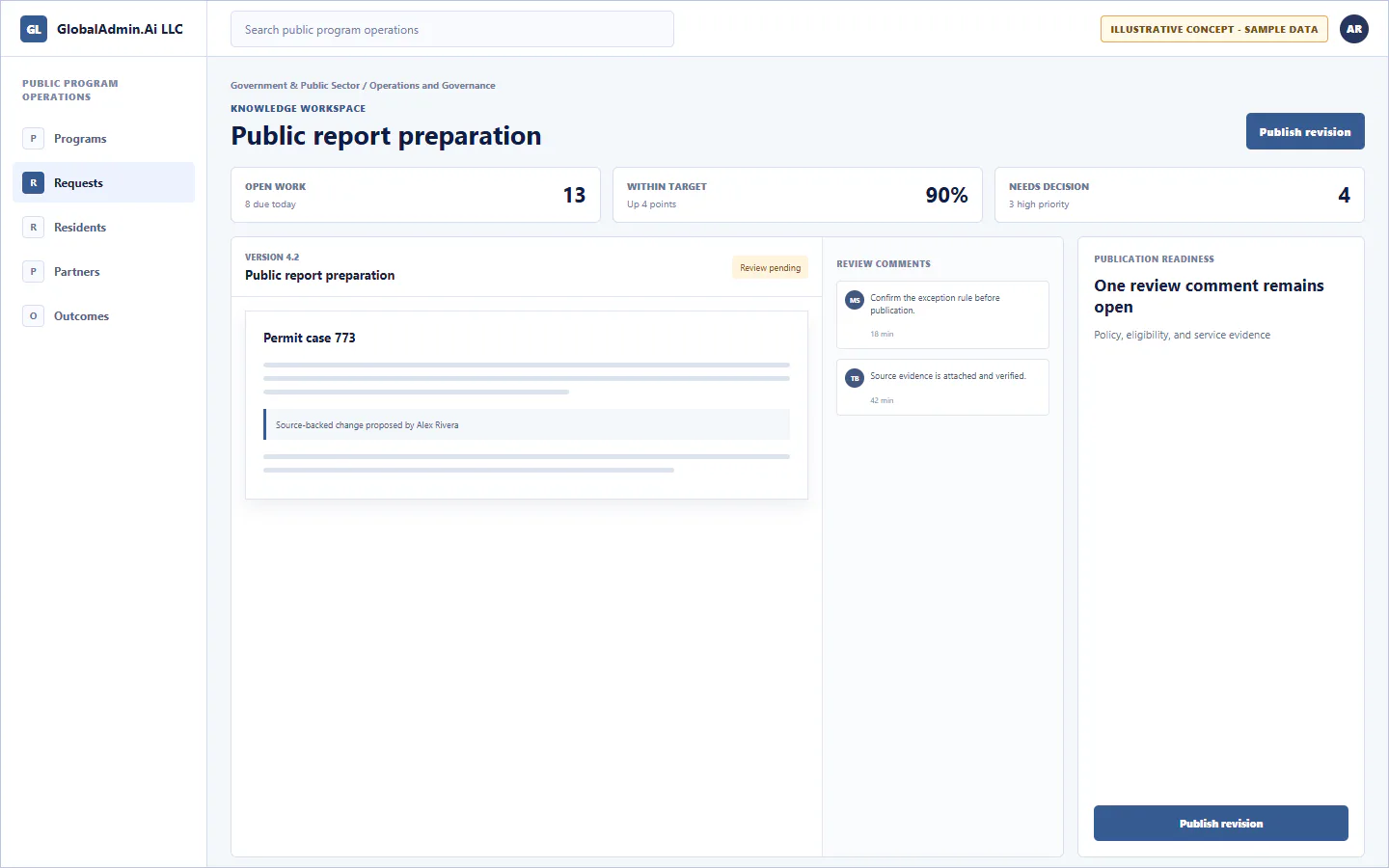This screenshot has height=868, width=1389.
Task: Click the Illustrative Concept sample data badge
Action: [1214, 29]
